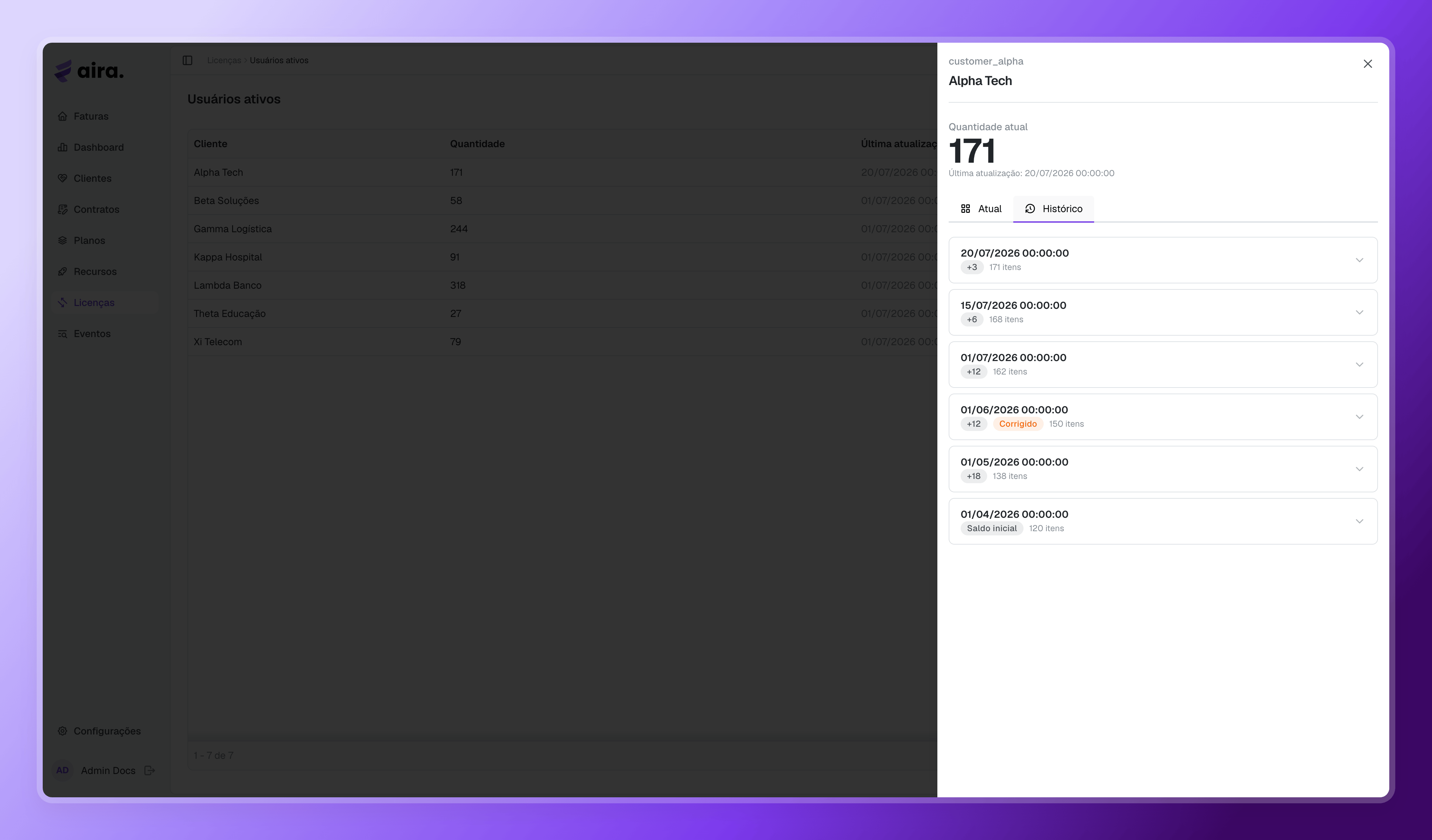This screenshot has height=840, width=1432.
Task: Click the Recursos icon in sidebar
Action: coord(62,271)
